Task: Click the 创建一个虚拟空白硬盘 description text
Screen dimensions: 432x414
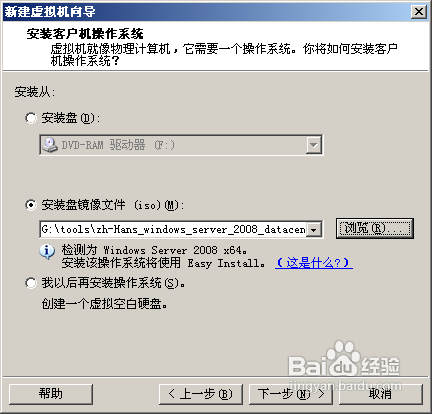Action: coord(104,304)
